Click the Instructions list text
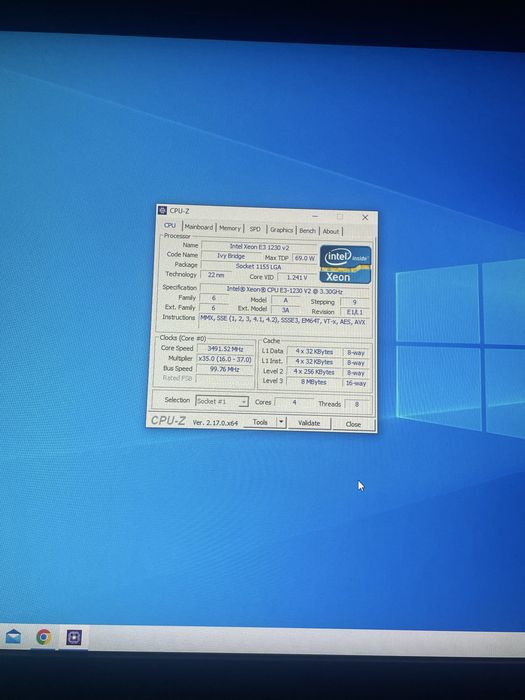This screenshot has height=700, width=525. tap(283, 322)
